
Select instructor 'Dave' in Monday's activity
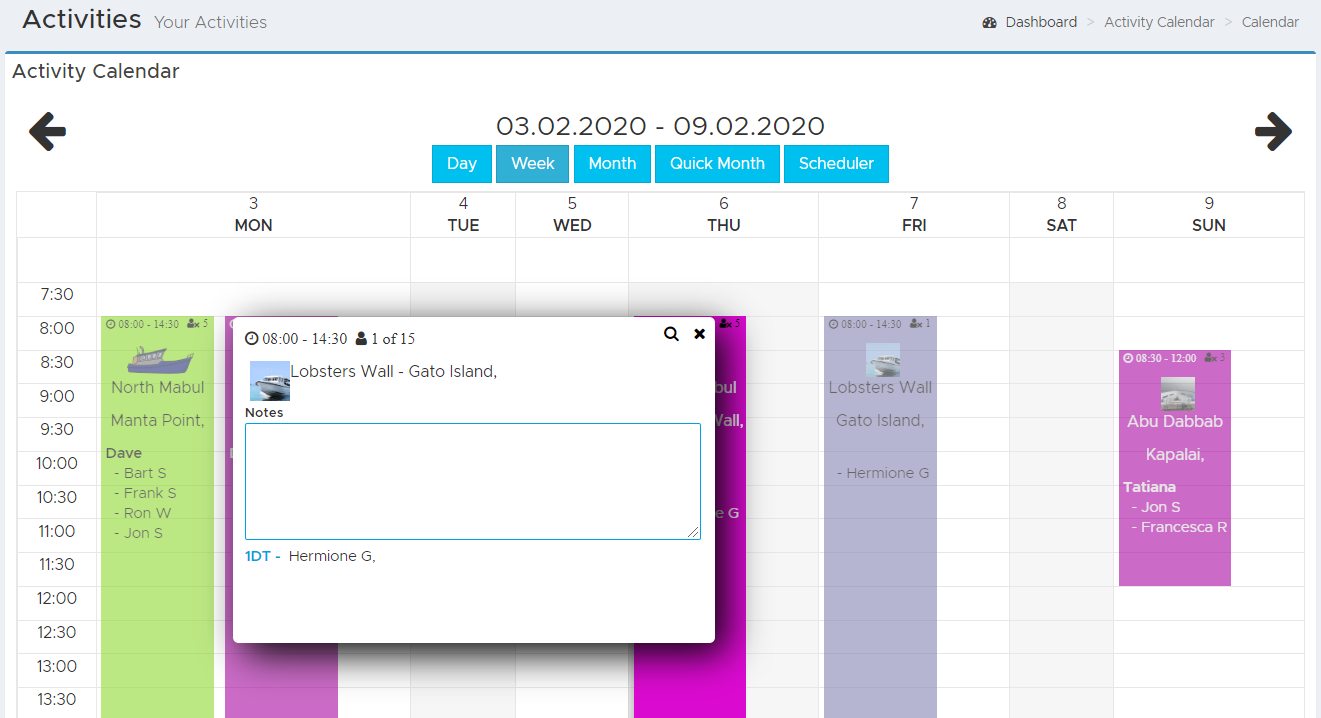(124, 453)
